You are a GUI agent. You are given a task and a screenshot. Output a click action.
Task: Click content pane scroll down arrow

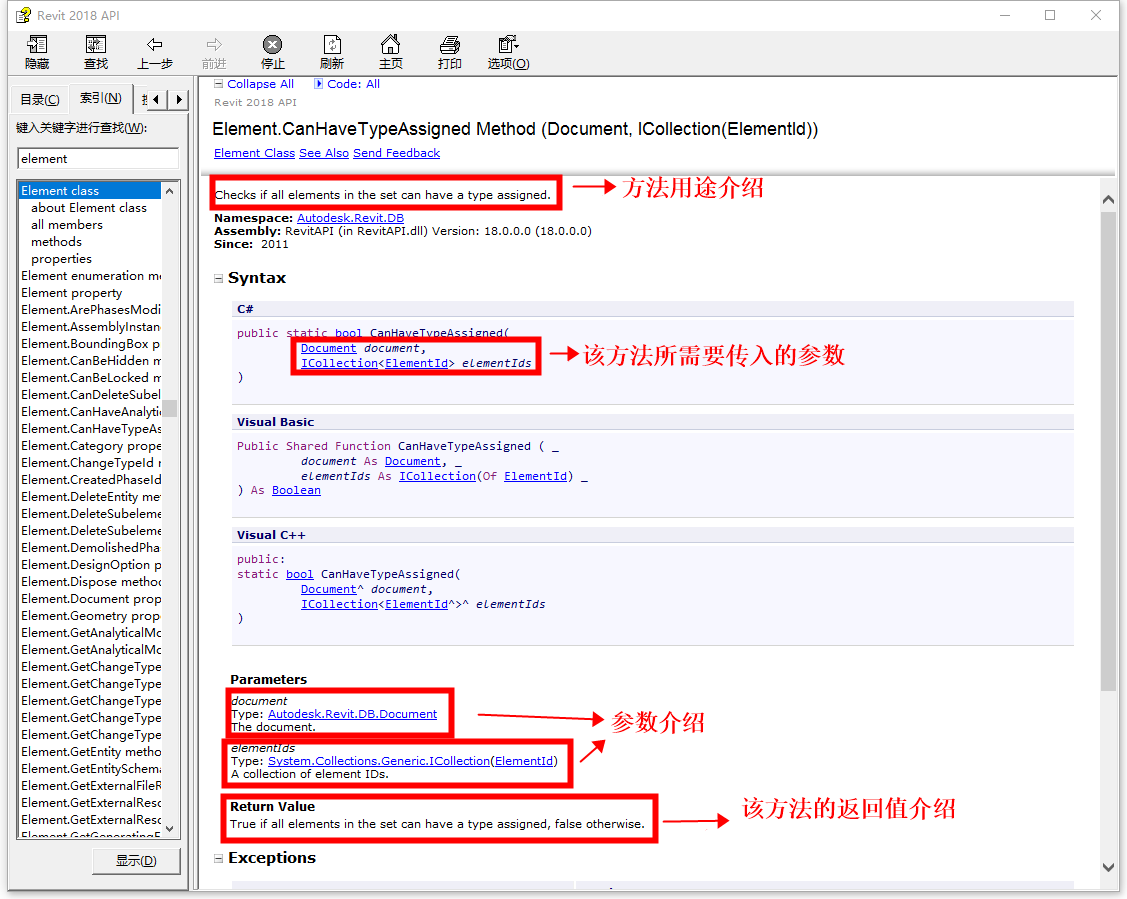pyautogui.click(x=1108, y=867)
